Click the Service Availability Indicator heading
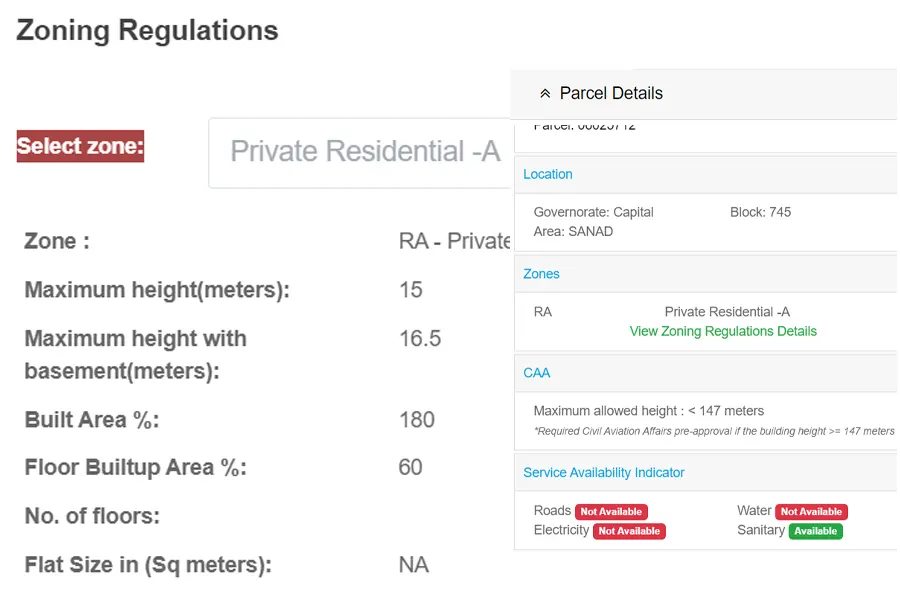The width and height of the screenshot is (900, 600). pyautogui.click(x=603, y=473)
